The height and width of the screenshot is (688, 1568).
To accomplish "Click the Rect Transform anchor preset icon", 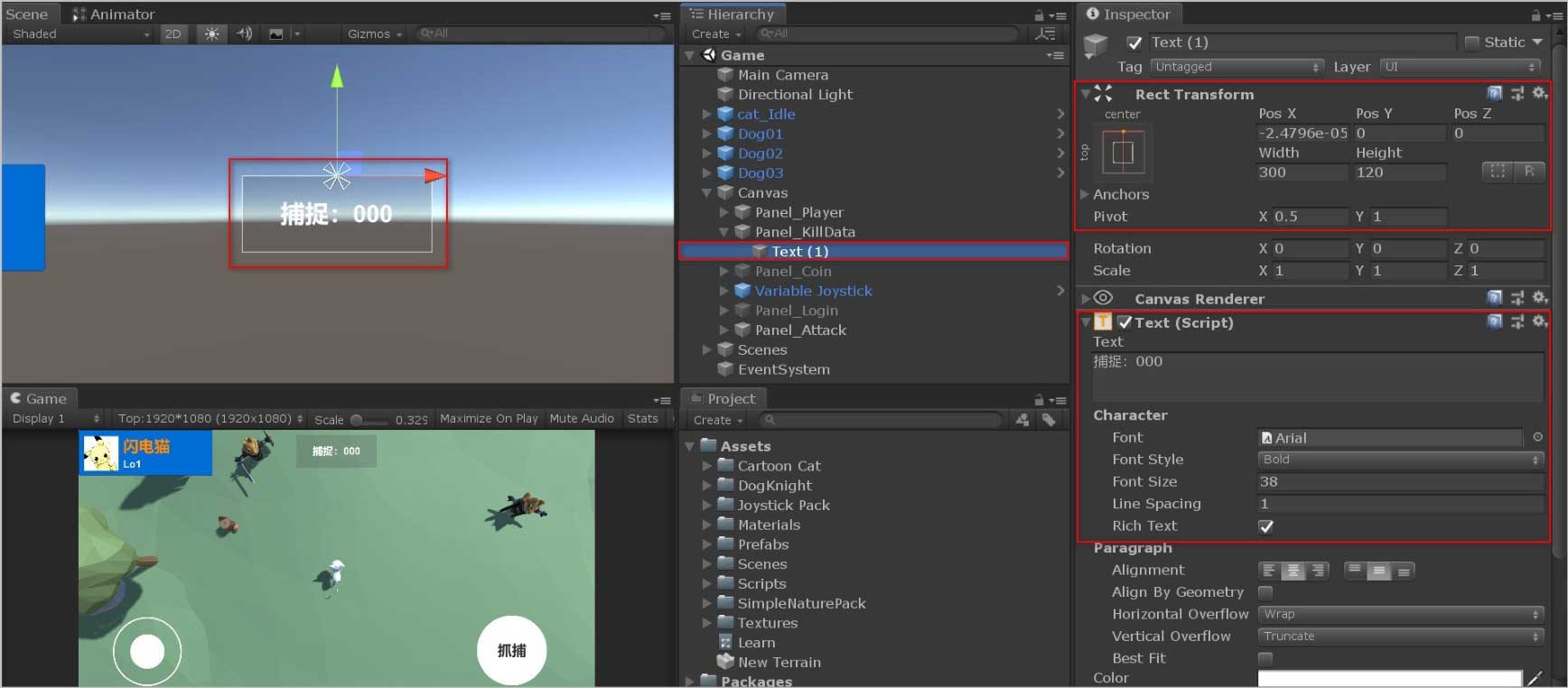I will 1123,153.
